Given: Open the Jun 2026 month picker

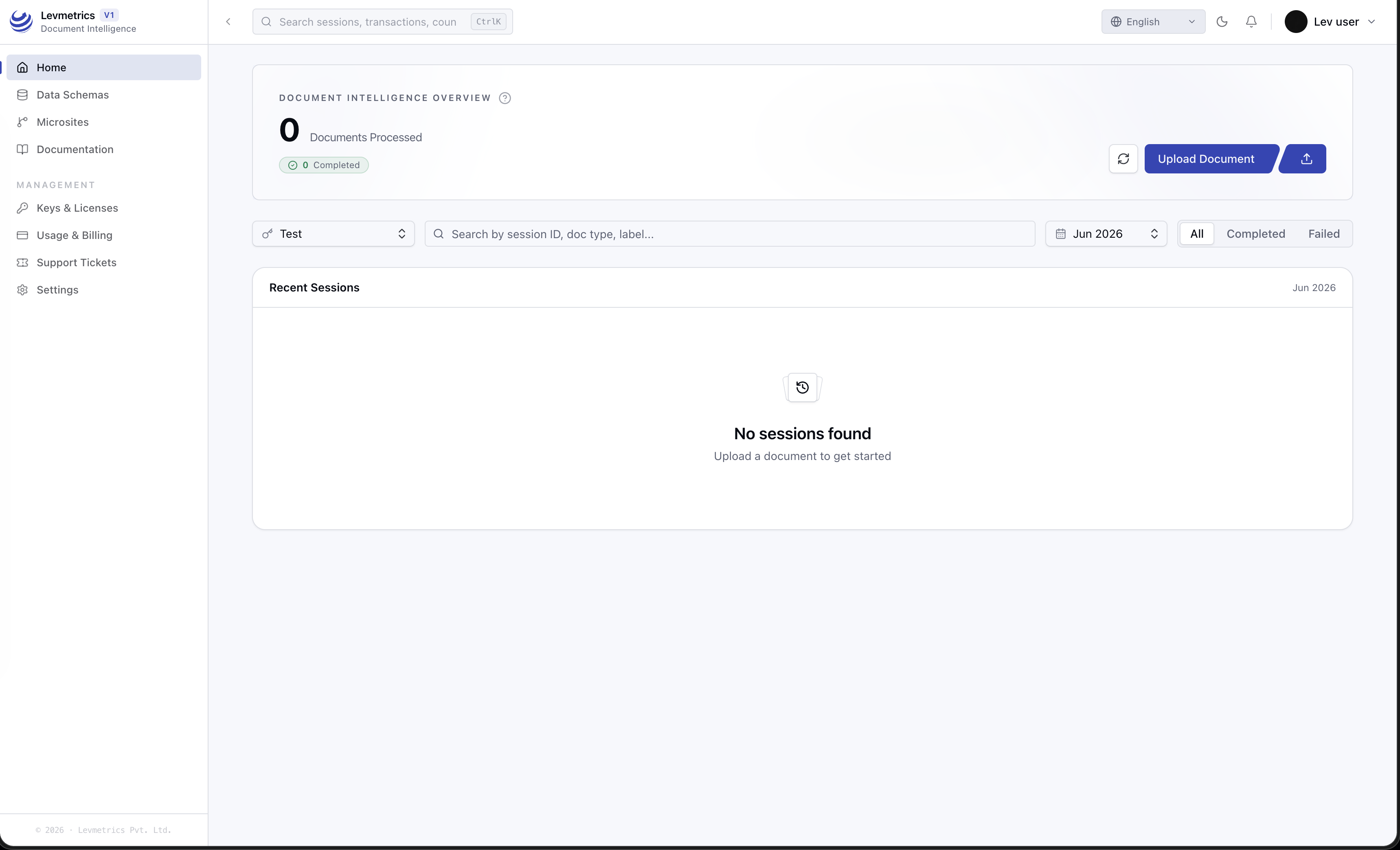Looking at the screenshot, I should pyautogui.click(x=1106, y=234).
